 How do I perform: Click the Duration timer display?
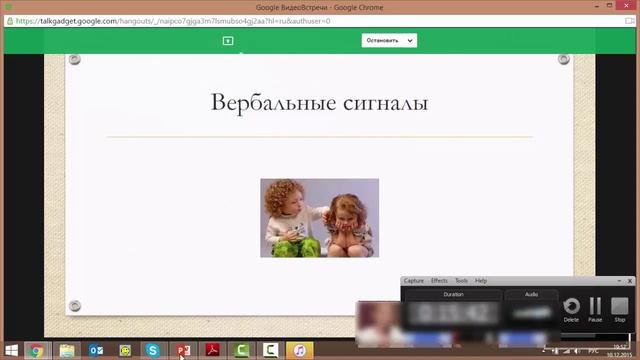[x=453, y=313]
